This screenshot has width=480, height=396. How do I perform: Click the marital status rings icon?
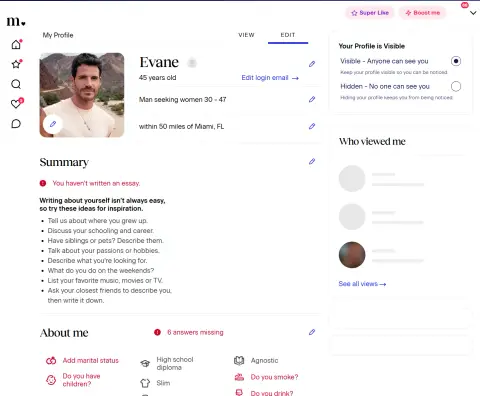click(x=51, y=360)
